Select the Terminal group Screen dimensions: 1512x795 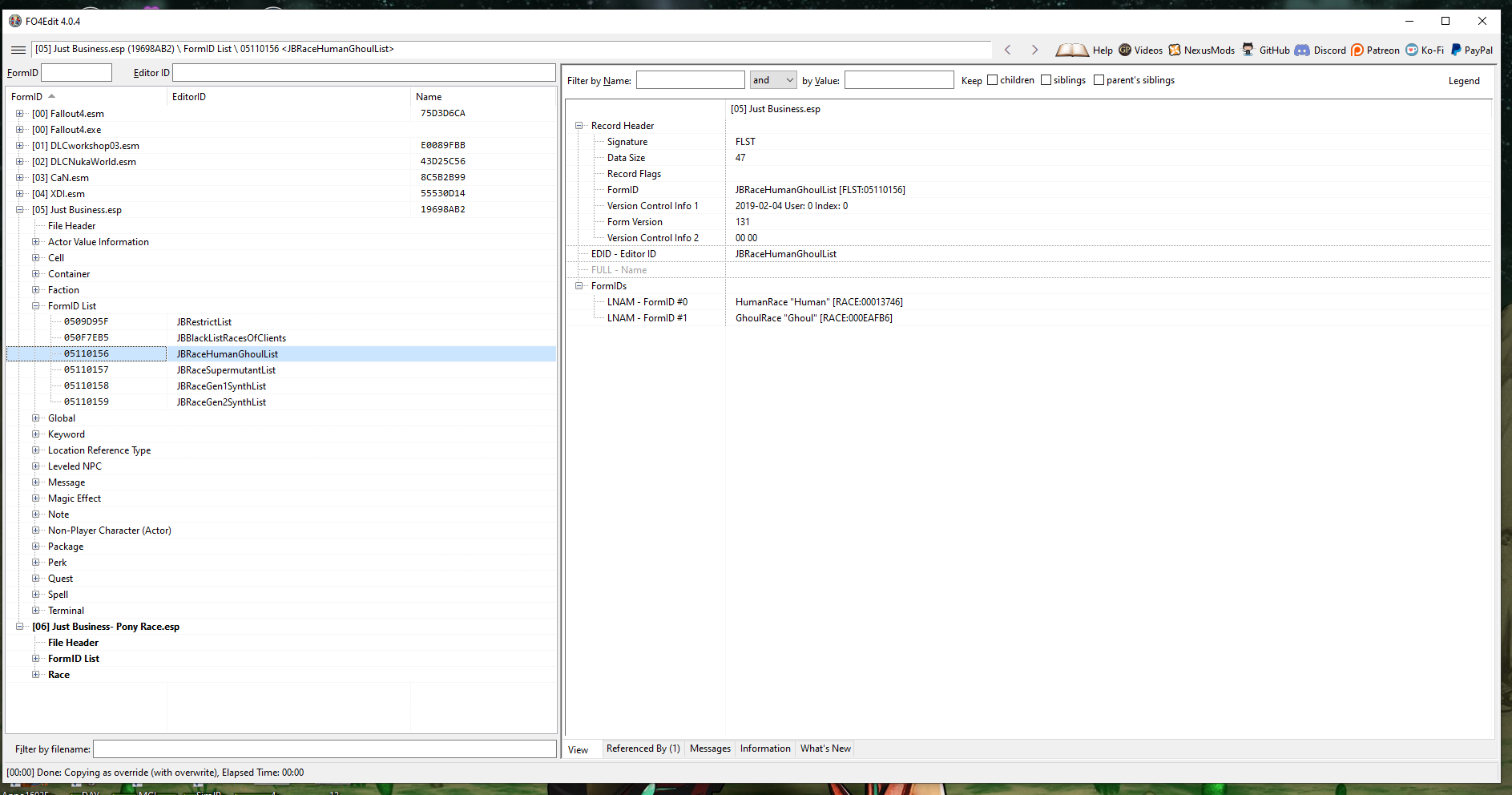pyautogui.click(x=66, y=611)
